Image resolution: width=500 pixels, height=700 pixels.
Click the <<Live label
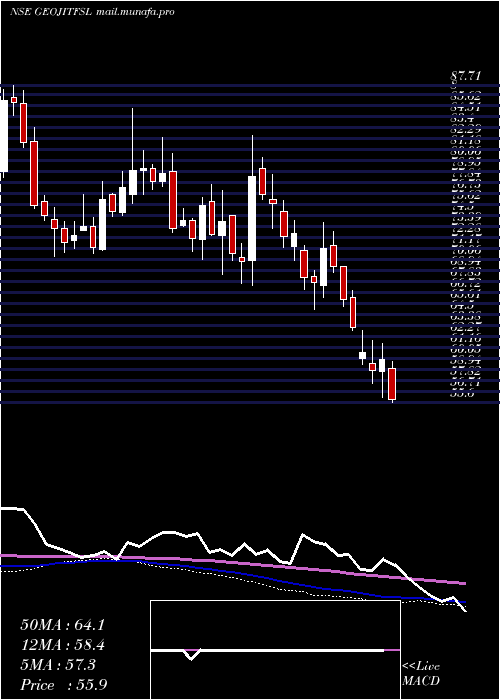pos(421,667)
